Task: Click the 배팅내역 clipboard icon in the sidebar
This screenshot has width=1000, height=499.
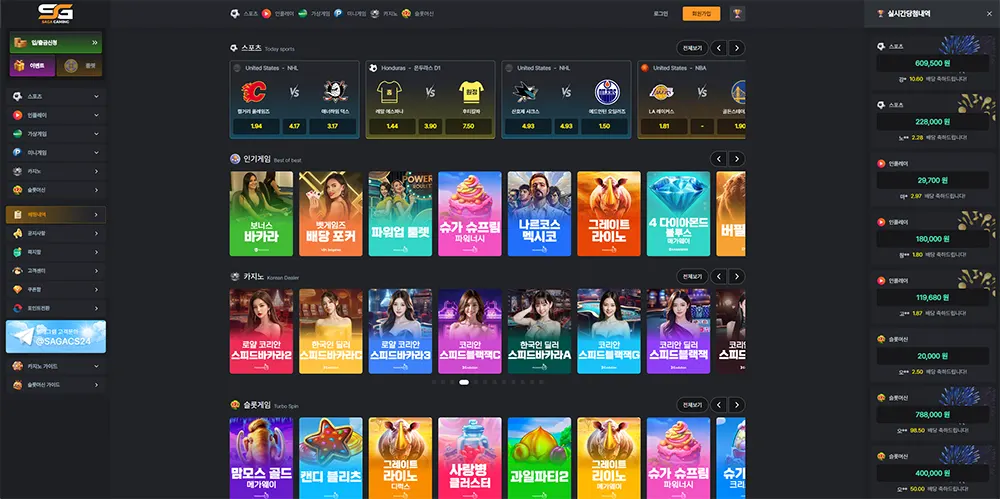Action: pos(17,215)
